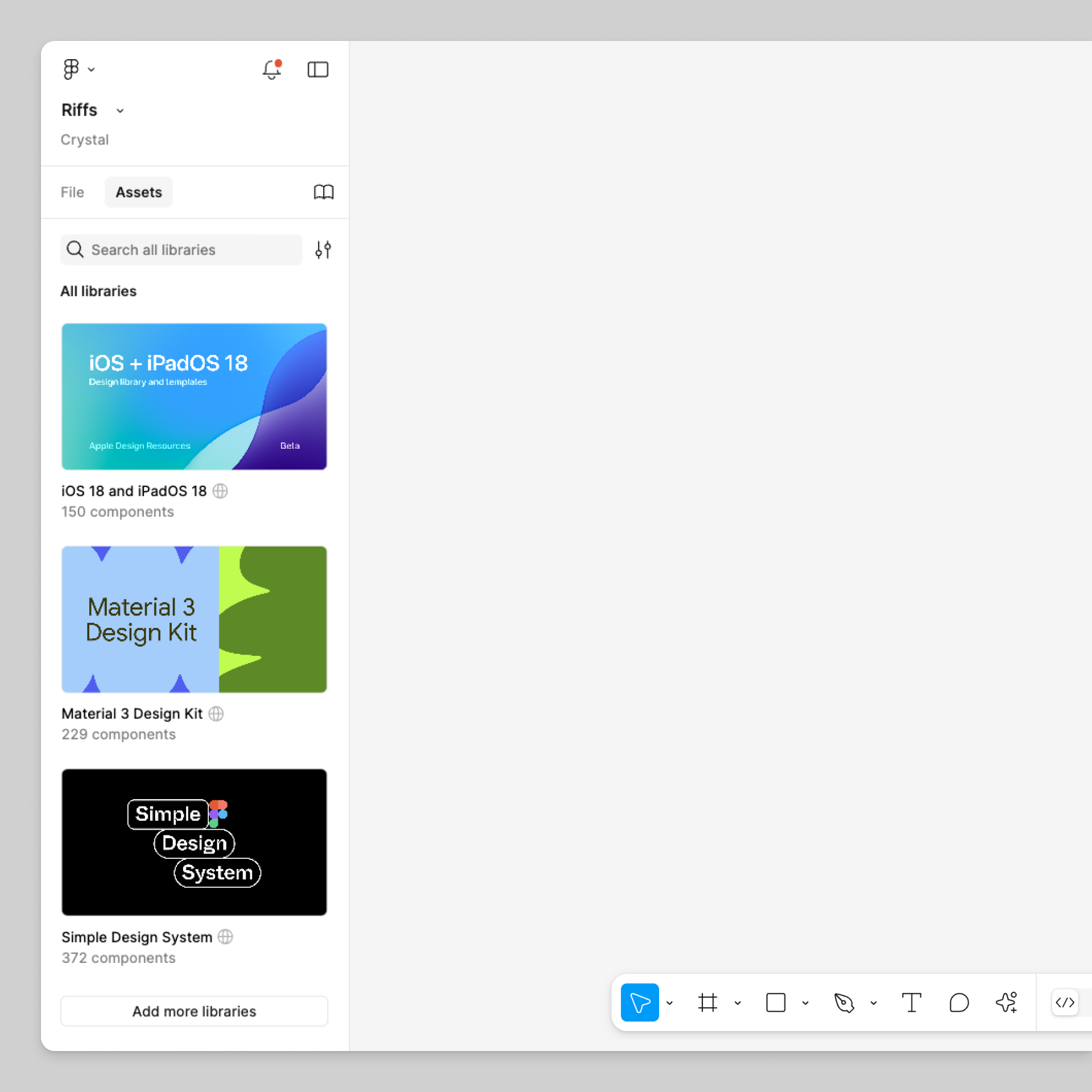Viewport: 1092px width, 1092px height.
Task: Click the 229 components label
Action: pos(119,734)
